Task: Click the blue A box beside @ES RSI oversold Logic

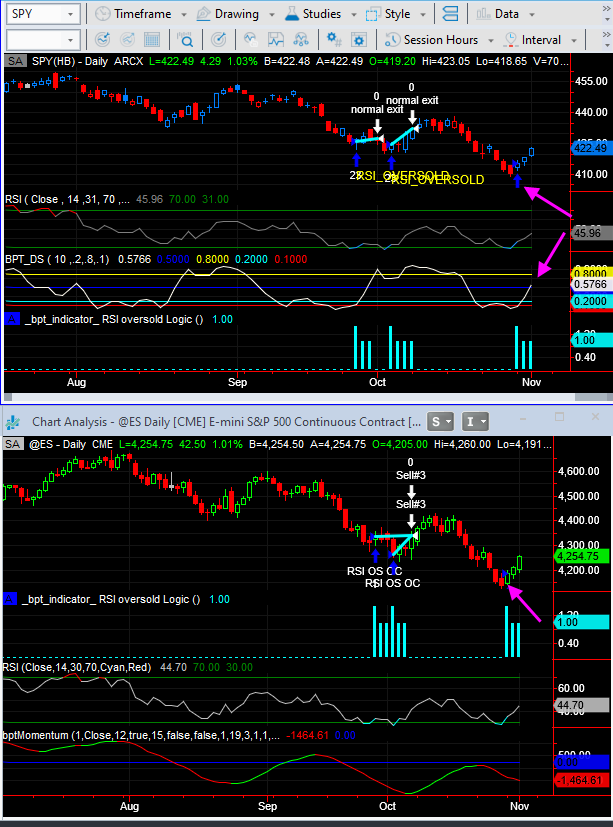Action: click(x=9, y=599)
